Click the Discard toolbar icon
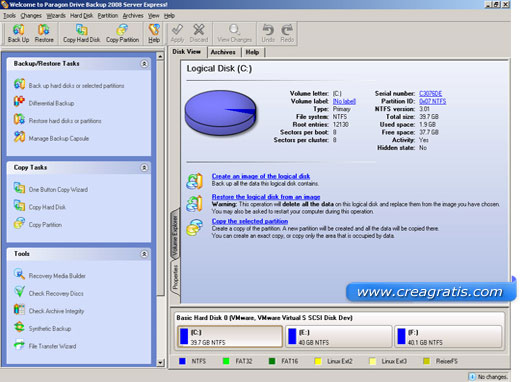Viewport: 530px width, 382px height. coord(199,30)
